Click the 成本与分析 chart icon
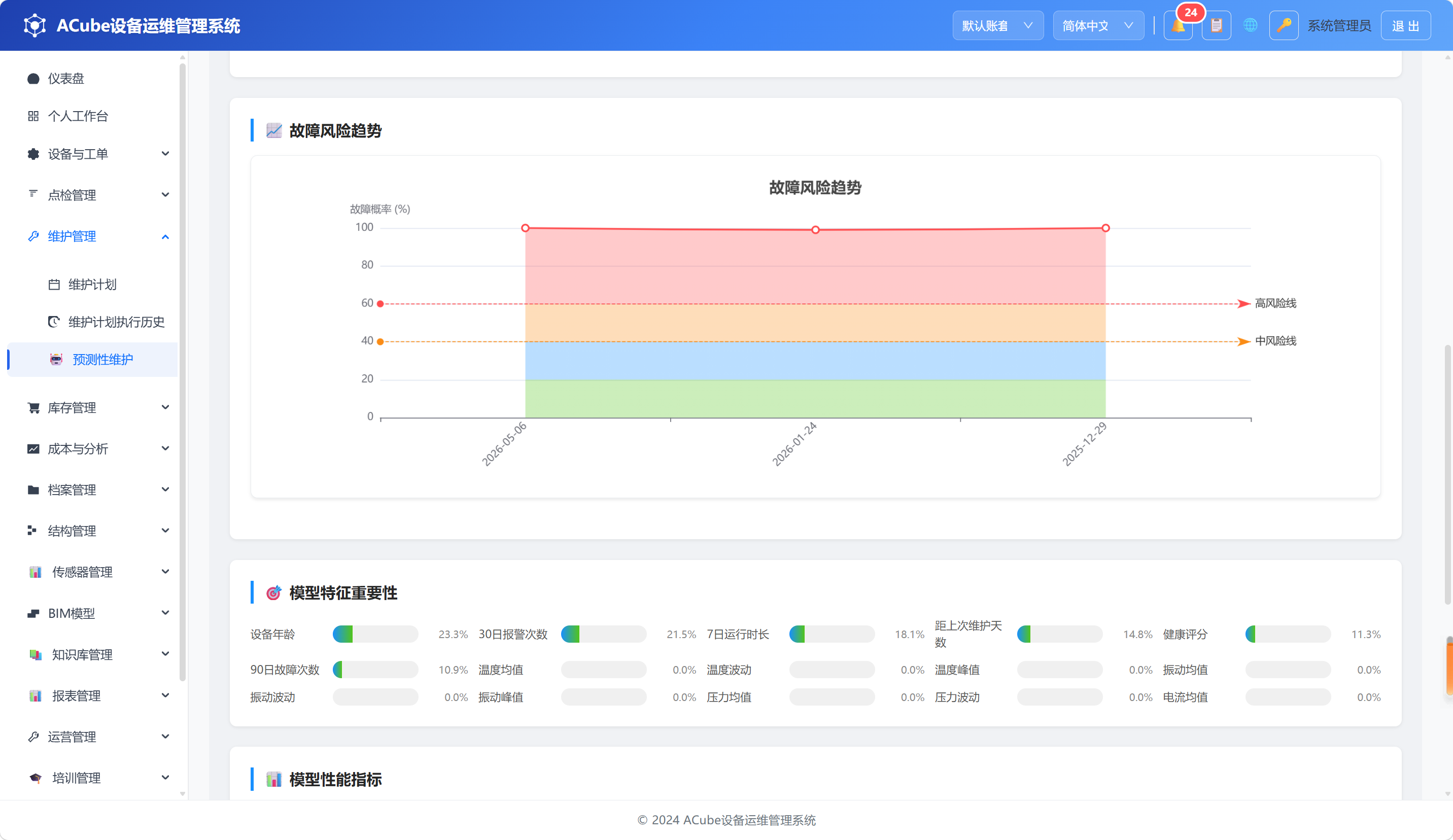Image resolution: width=1453 pixels, height=840 pixels. point(33,448)
